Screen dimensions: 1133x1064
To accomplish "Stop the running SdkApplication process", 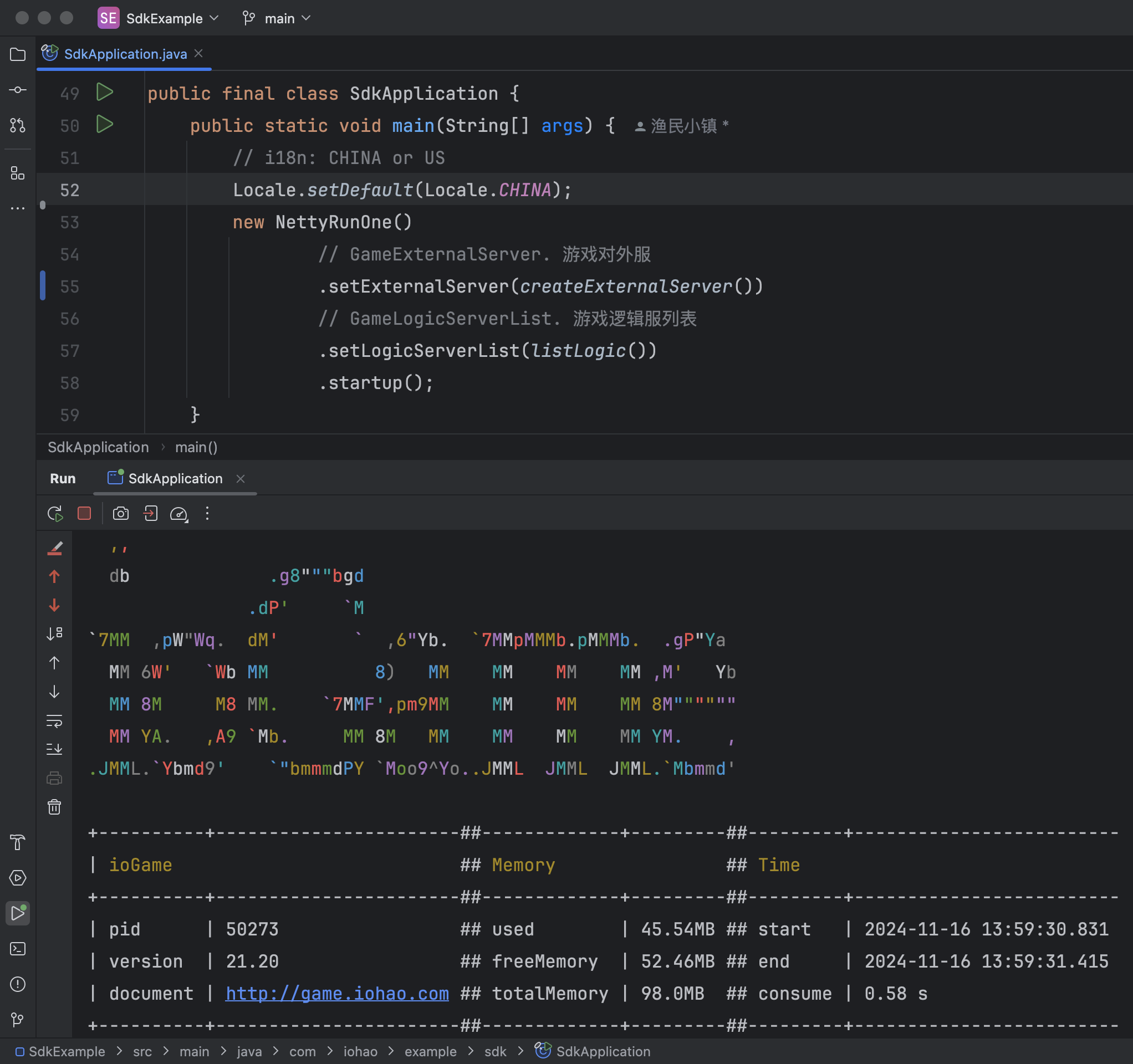I will pyautogui.click(x=84, y=514).
